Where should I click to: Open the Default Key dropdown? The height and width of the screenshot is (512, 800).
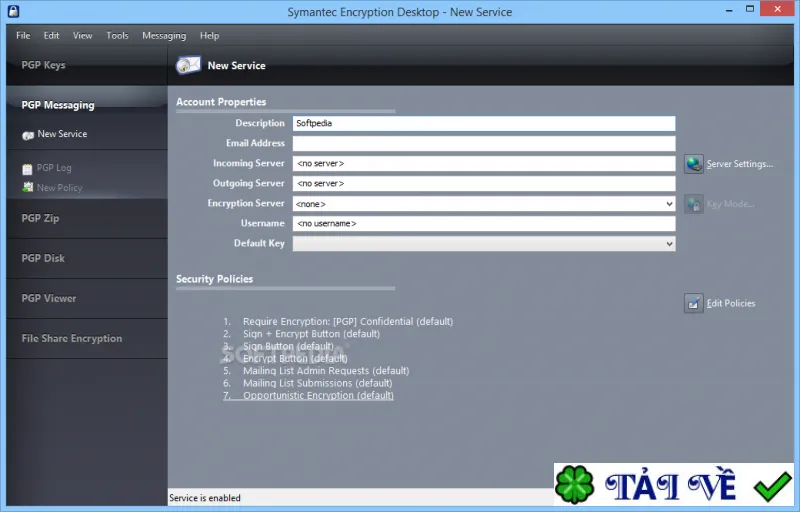[669, 244]
